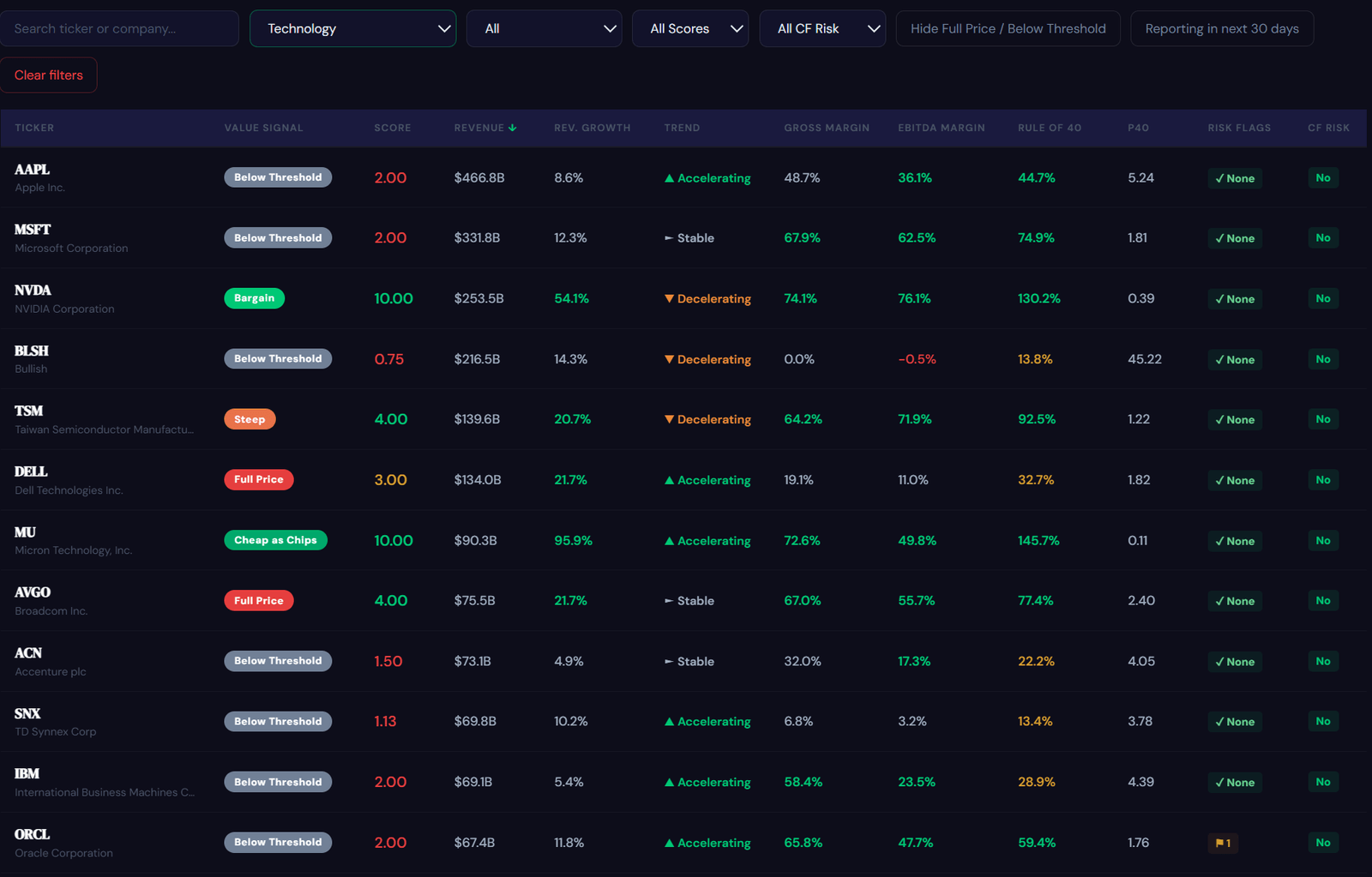The image size is (1372, 877).
Task: Open the All filter dropdown
Action: coord(544,28)
